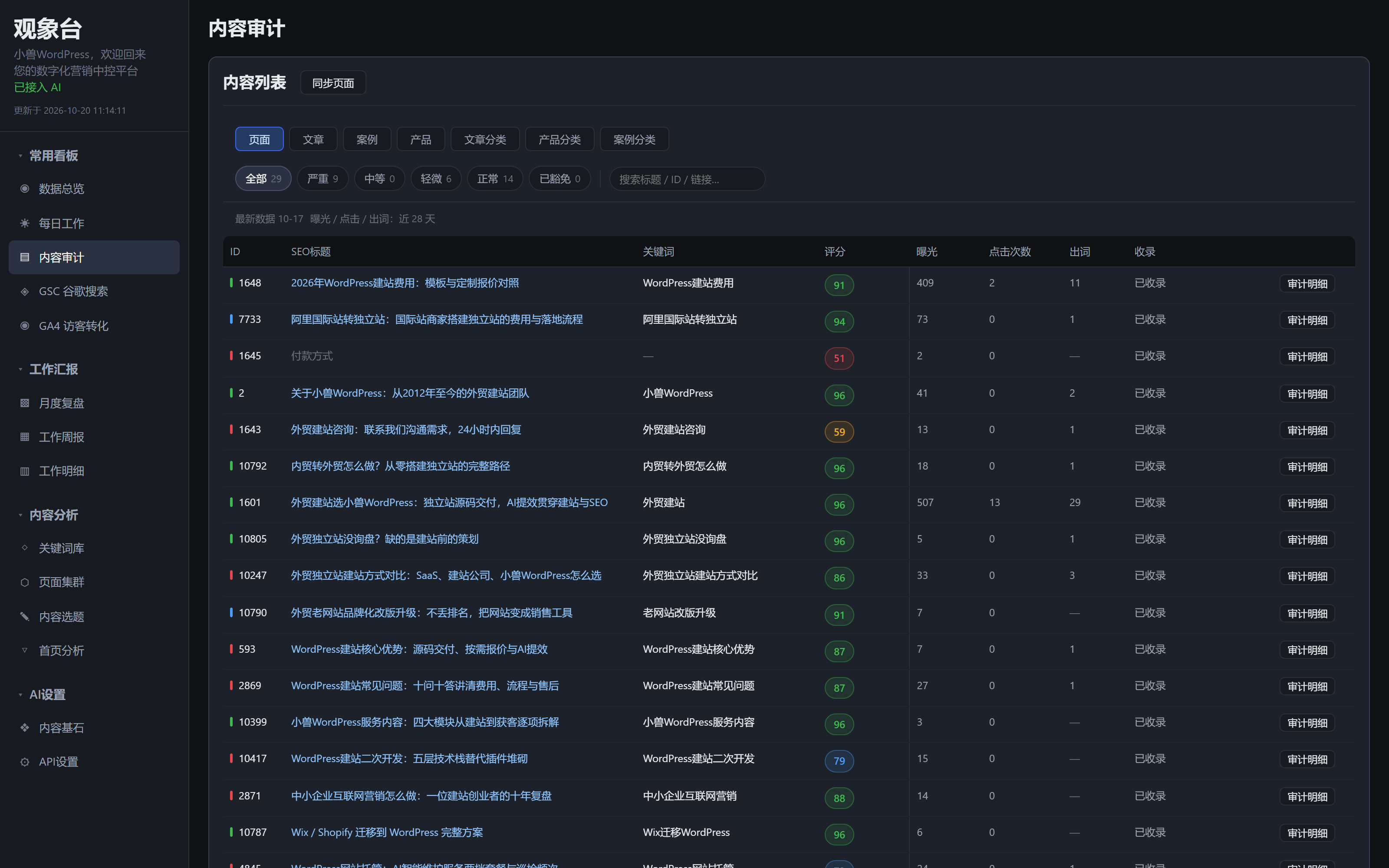
Task: Switch to the 产品分类 tab
Action: pos(560,139)
